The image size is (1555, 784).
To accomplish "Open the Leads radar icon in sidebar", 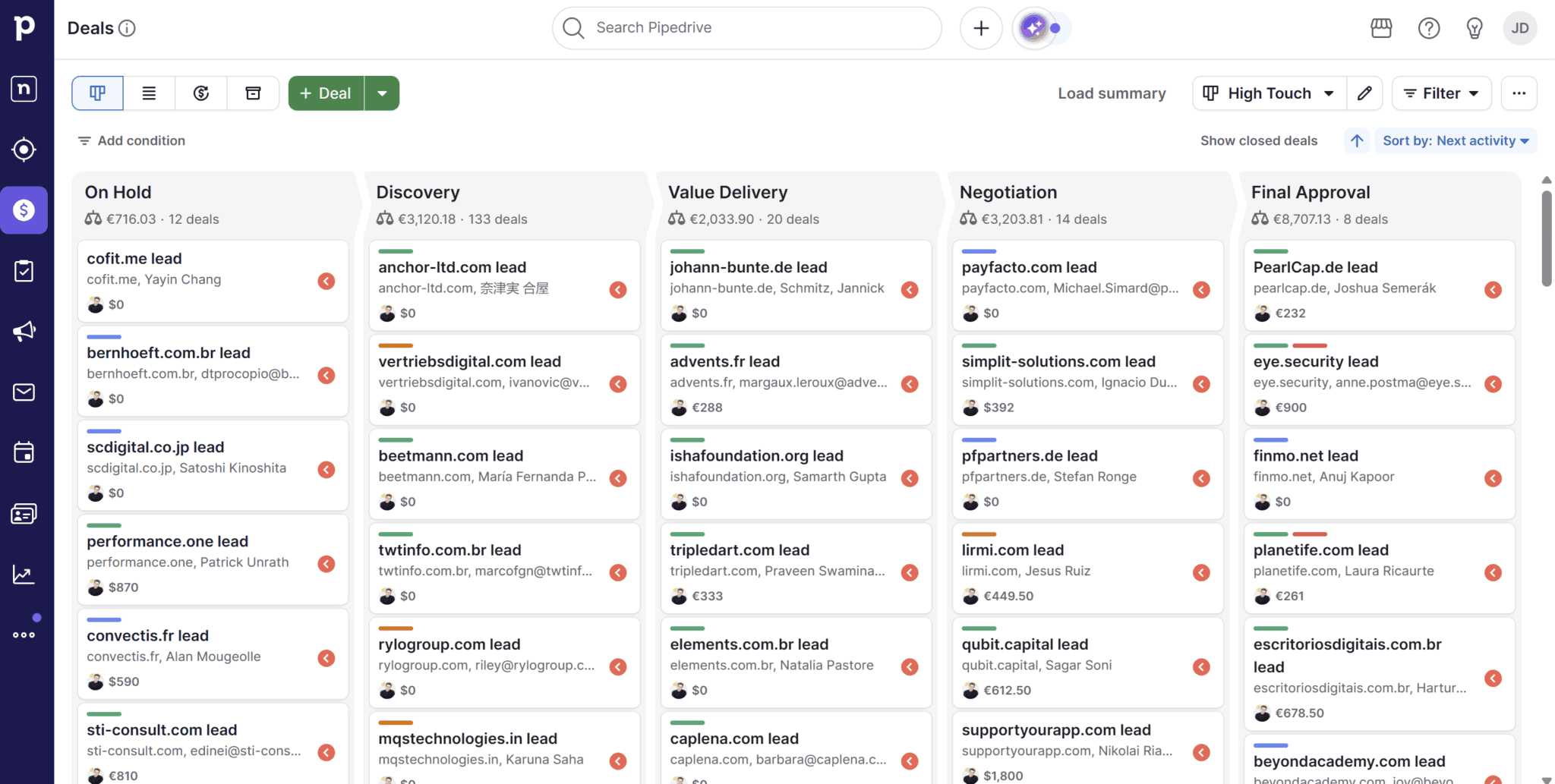I will 24,150.
